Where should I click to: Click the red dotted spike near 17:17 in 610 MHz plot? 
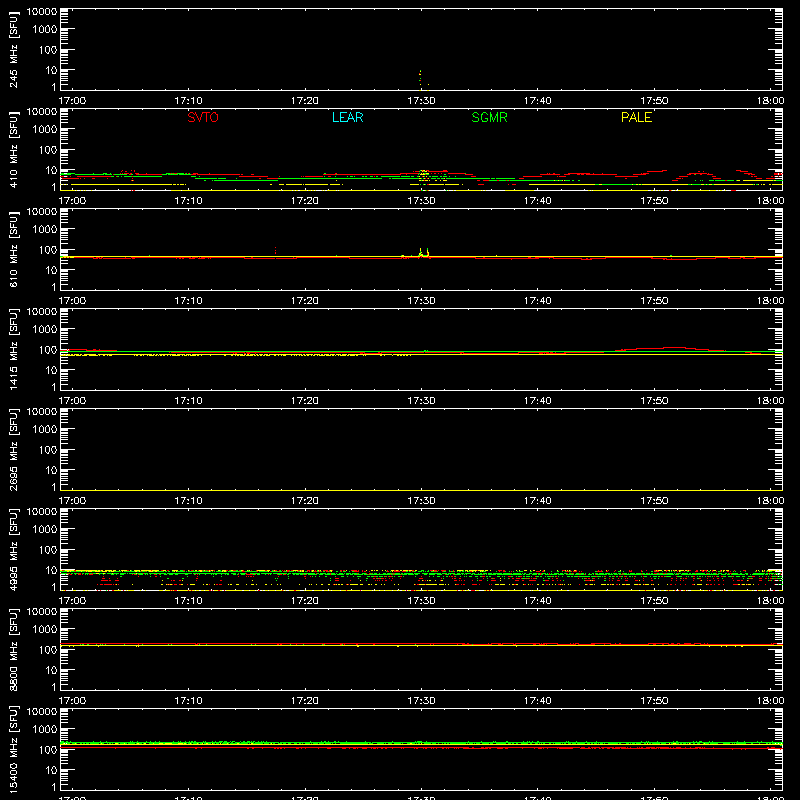(276, 250)
